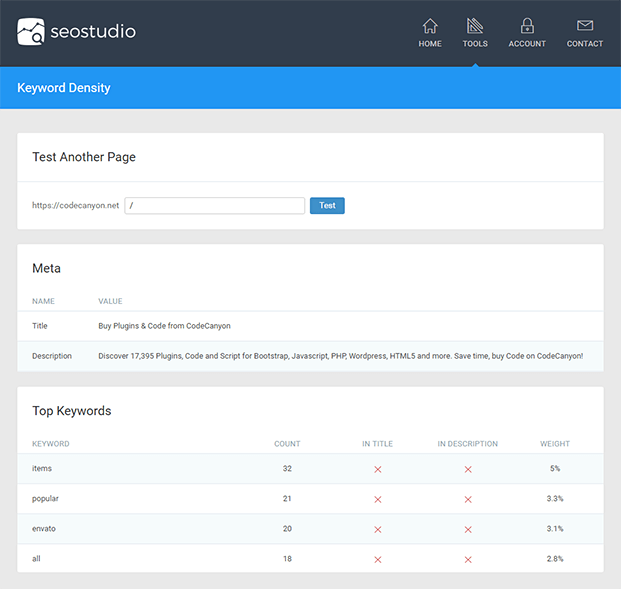Click the weight value 2.8%

click(x=555, y=559)
